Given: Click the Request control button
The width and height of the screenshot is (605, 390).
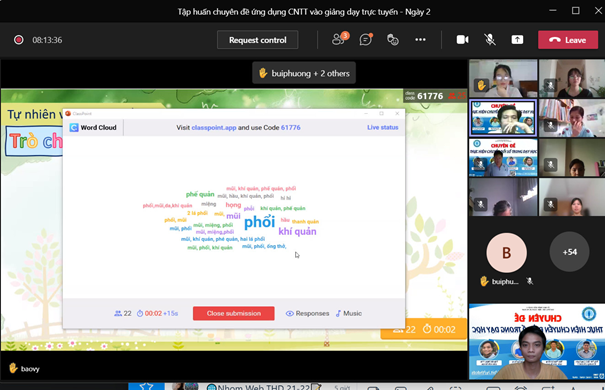Looking at the screenshot, I should pos(257,40).
